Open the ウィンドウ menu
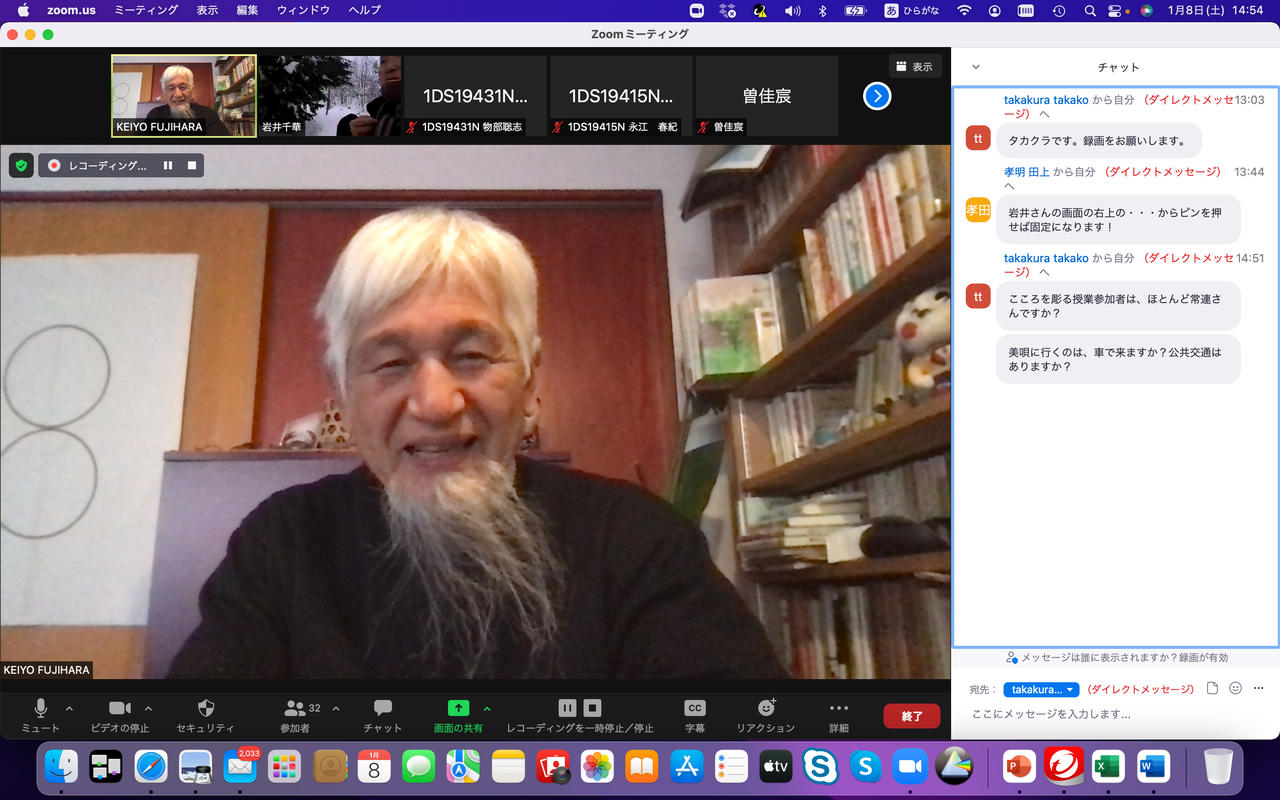Viewport: 1280px width, 800px height. (303, 10)
